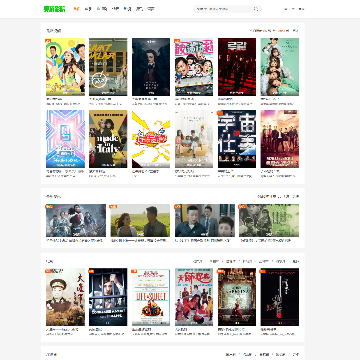Image resolution: width=360 pixels, height=360 pixels.
Task: Play the video of a couple in a green field
Action: pyautogui.click(x=140, y=221)
